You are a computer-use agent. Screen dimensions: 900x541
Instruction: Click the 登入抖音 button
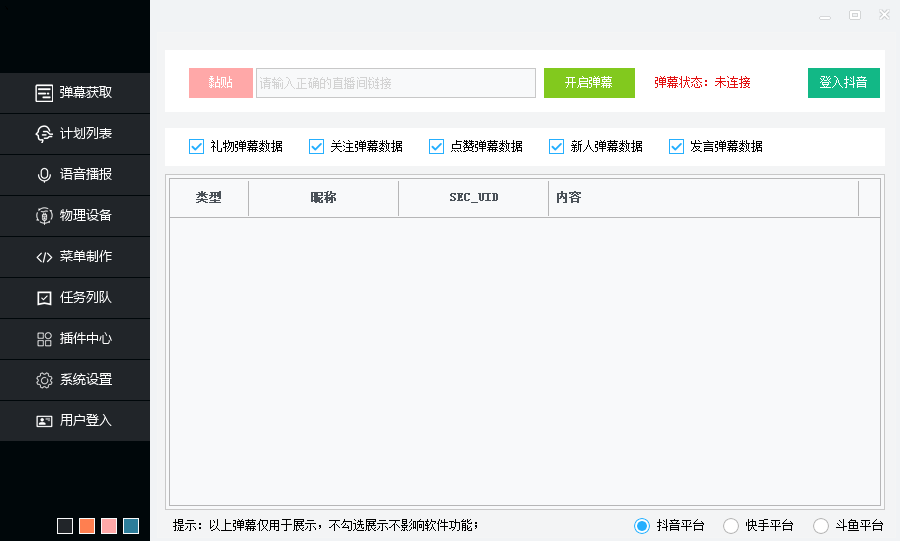pos(843,83)
